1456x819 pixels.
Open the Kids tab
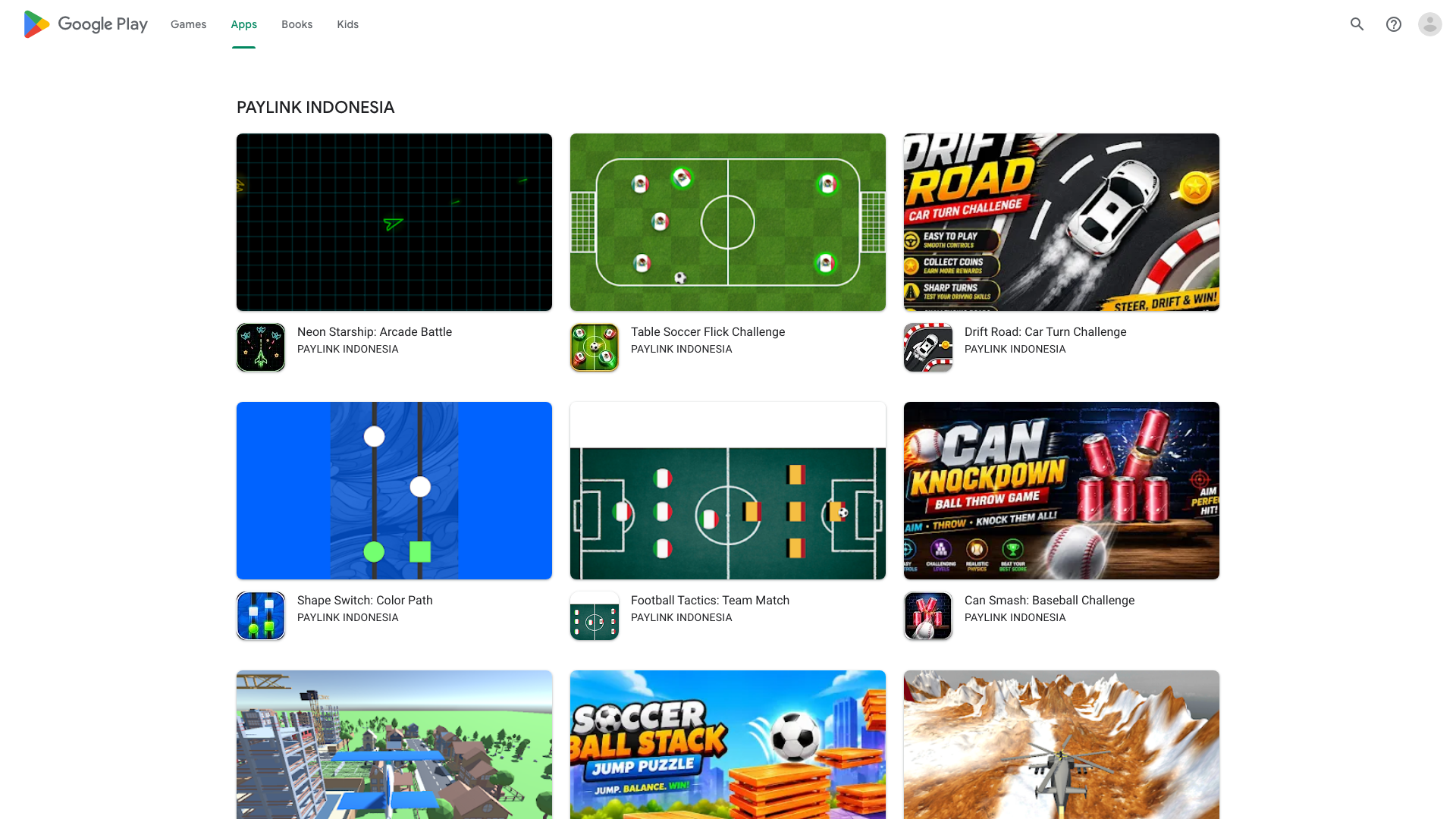[348, 24]
